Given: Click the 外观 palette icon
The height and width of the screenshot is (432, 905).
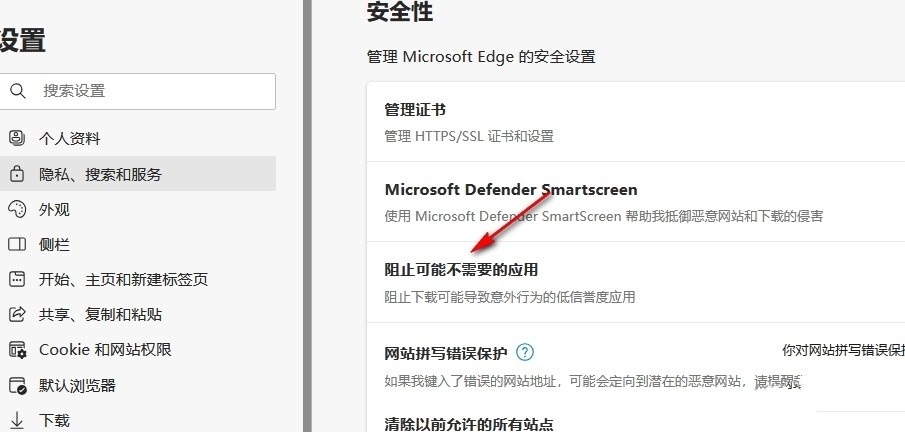Looking at the screenshot, I should 17,209.
